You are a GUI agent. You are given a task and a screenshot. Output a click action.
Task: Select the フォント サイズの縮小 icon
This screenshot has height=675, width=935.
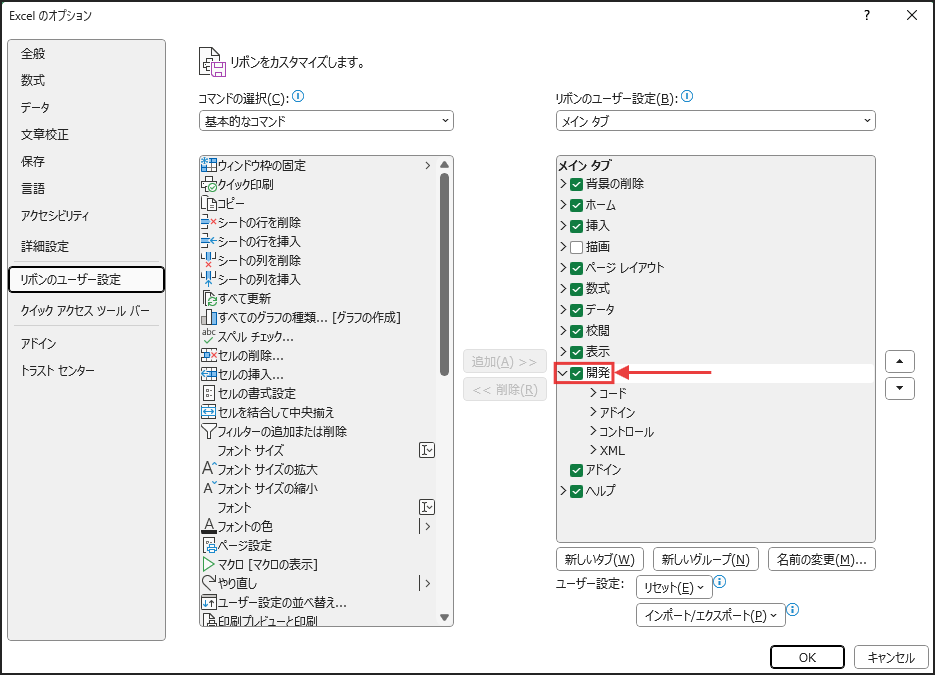click(x=209, y=488)
